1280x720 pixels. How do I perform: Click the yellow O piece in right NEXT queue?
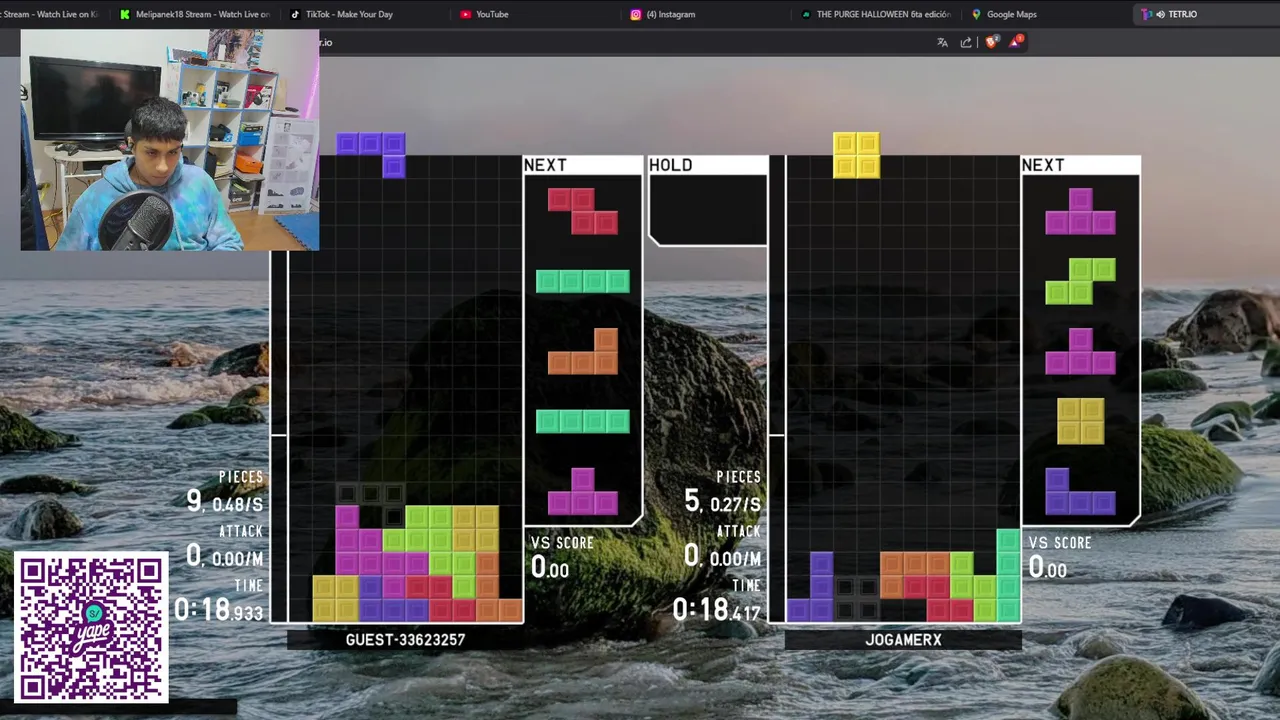coord(1081,421)
